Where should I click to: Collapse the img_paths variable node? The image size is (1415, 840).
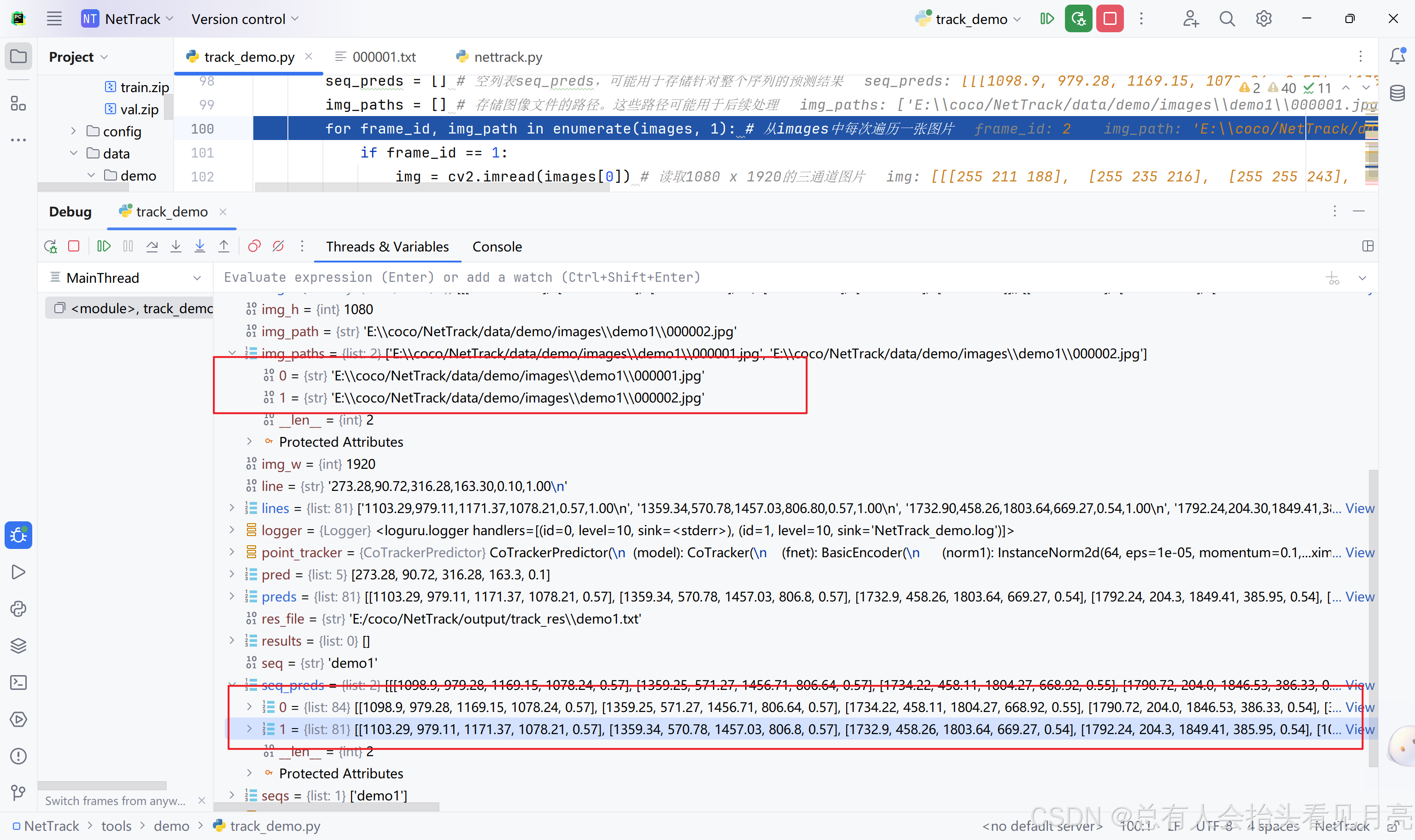tap(233, 353)
